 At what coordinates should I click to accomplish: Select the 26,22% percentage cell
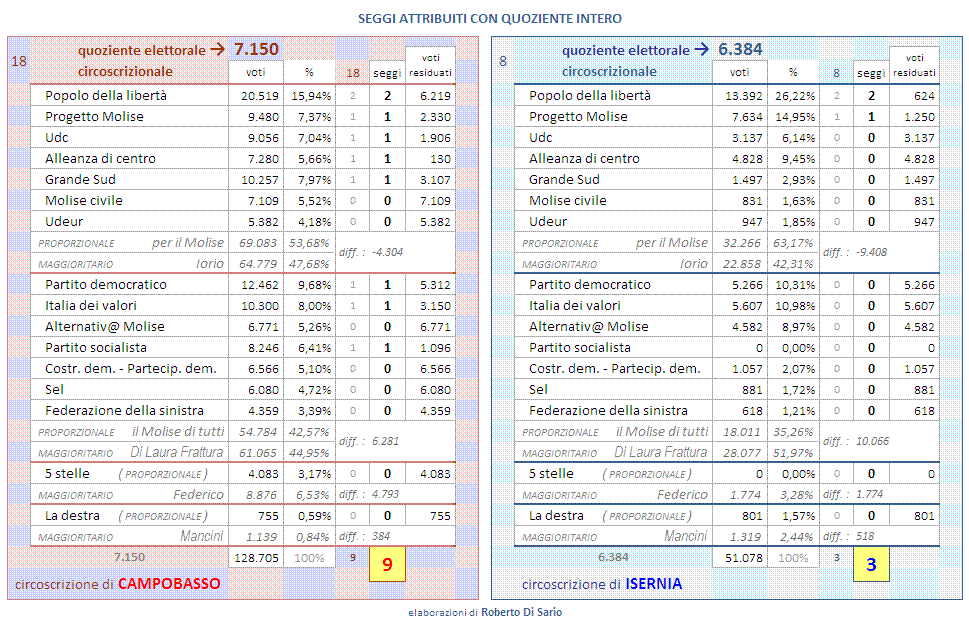pos(793,96)
